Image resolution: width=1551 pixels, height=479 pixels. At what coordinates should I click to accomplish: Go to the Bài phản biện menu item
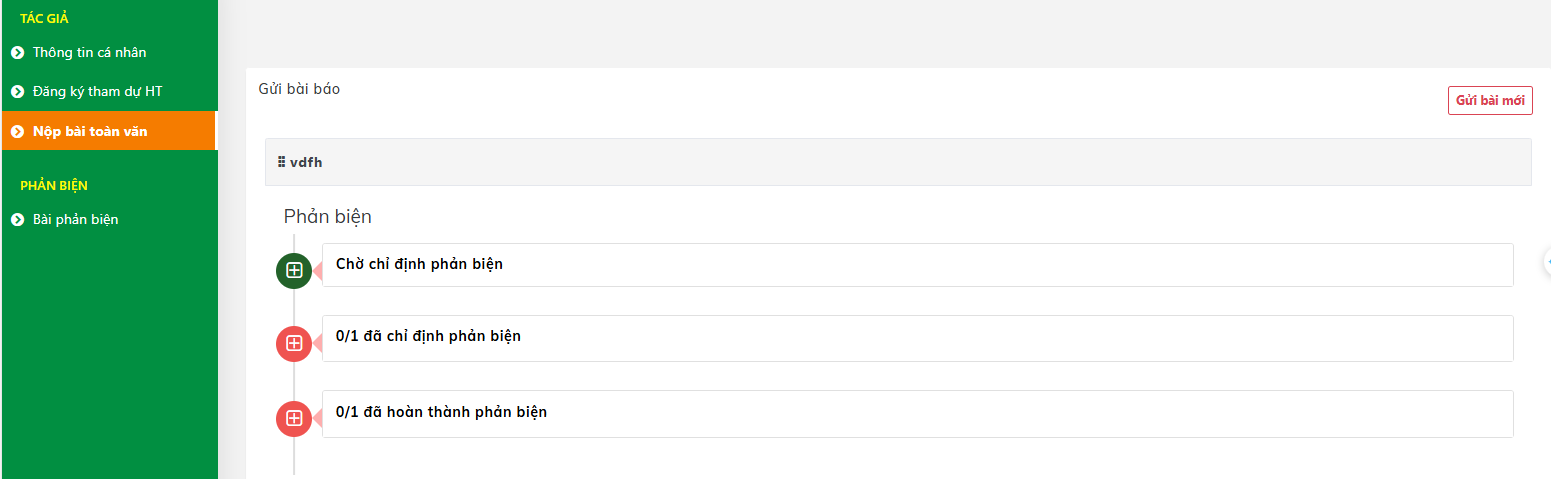pyautogui.click(x=75, y=220)
